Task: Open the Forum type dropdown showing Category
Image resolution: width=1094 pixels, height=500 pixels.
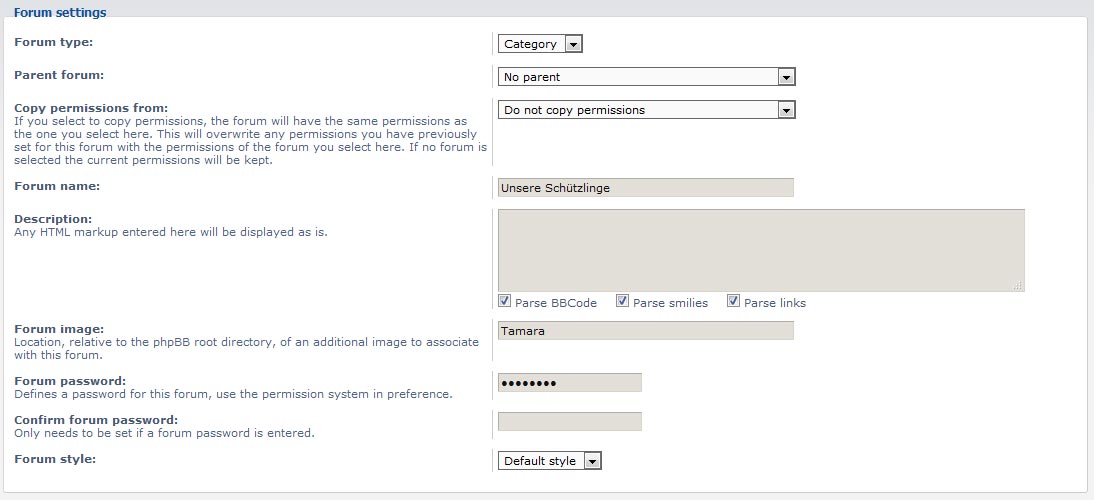Action: pos(540,44)
